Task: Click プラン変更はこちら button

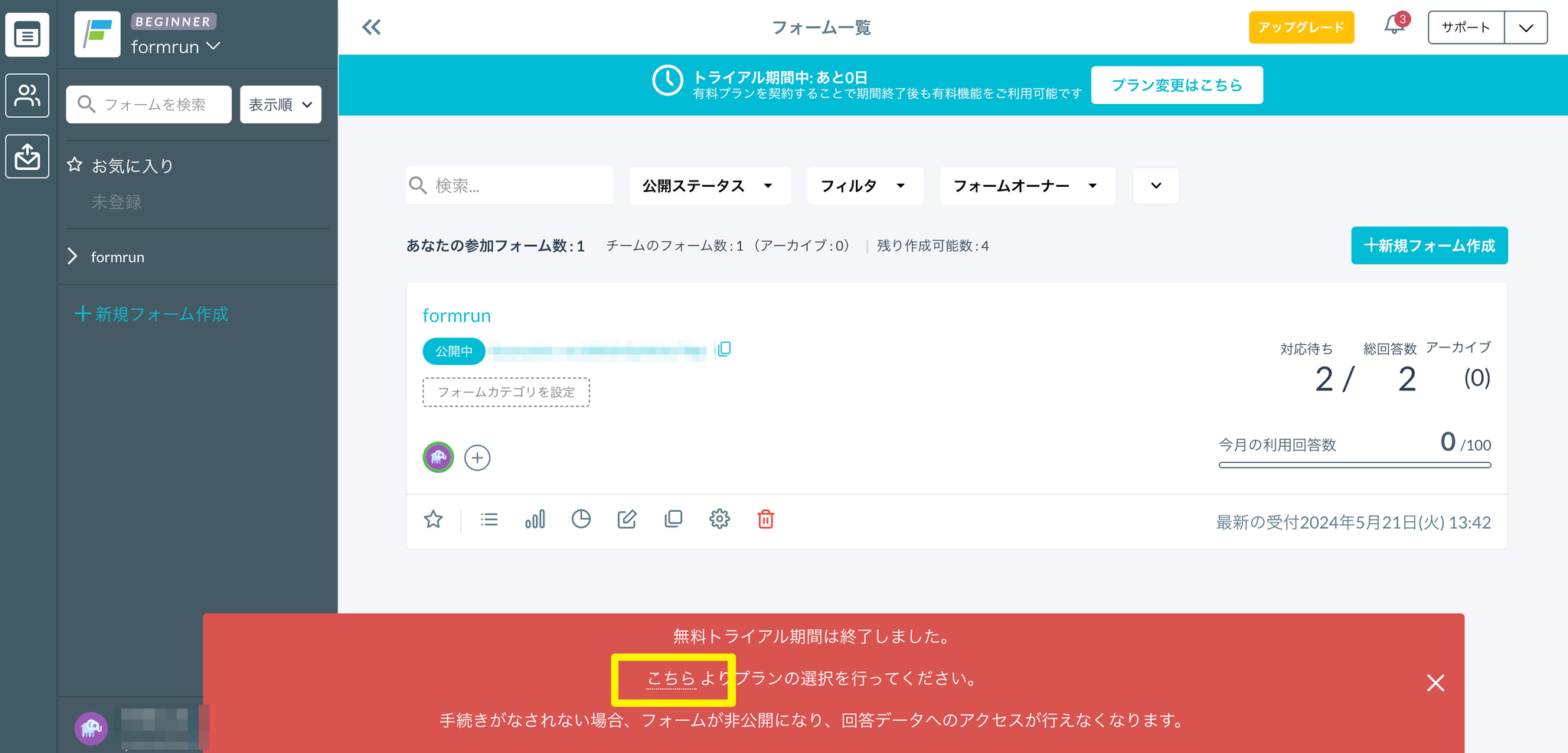Action: tap(1177, 85)
